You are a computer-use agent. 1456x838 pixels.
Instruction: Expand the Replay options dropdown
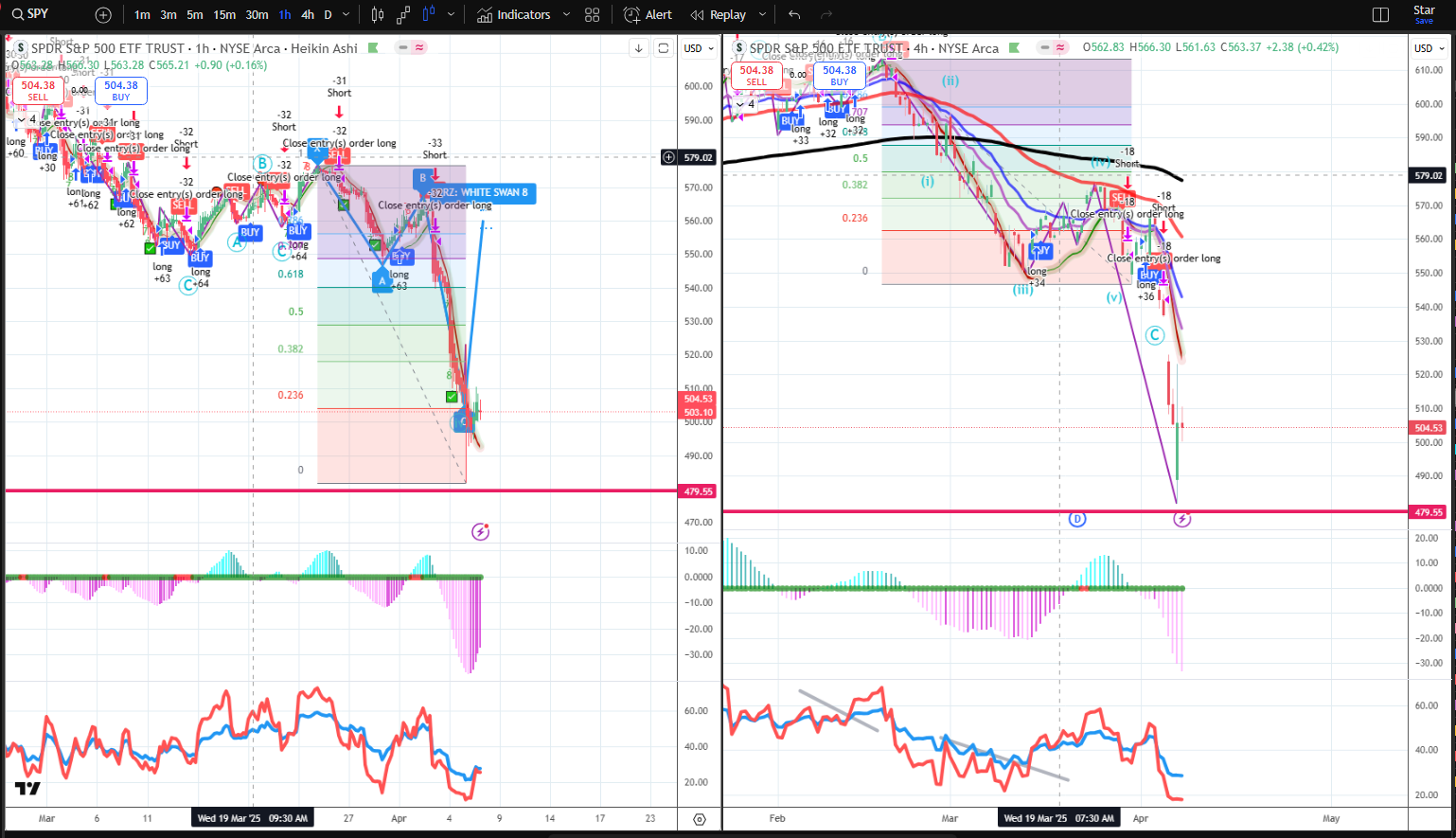(762, 15)
